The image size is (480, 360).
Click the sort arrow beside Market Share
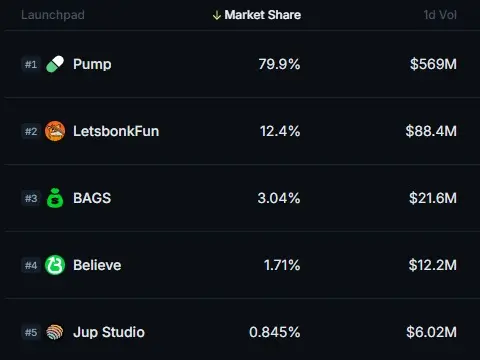(217, 15)
